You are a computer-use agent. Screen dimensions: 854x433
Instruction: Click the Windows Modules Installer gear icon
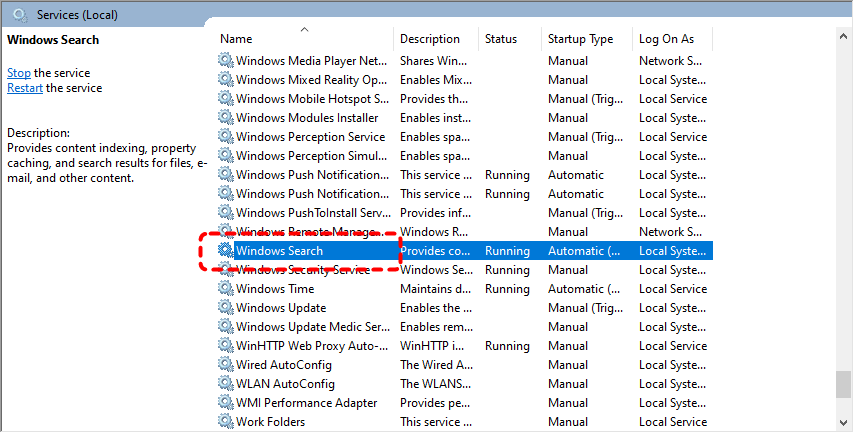click(226, 118)
